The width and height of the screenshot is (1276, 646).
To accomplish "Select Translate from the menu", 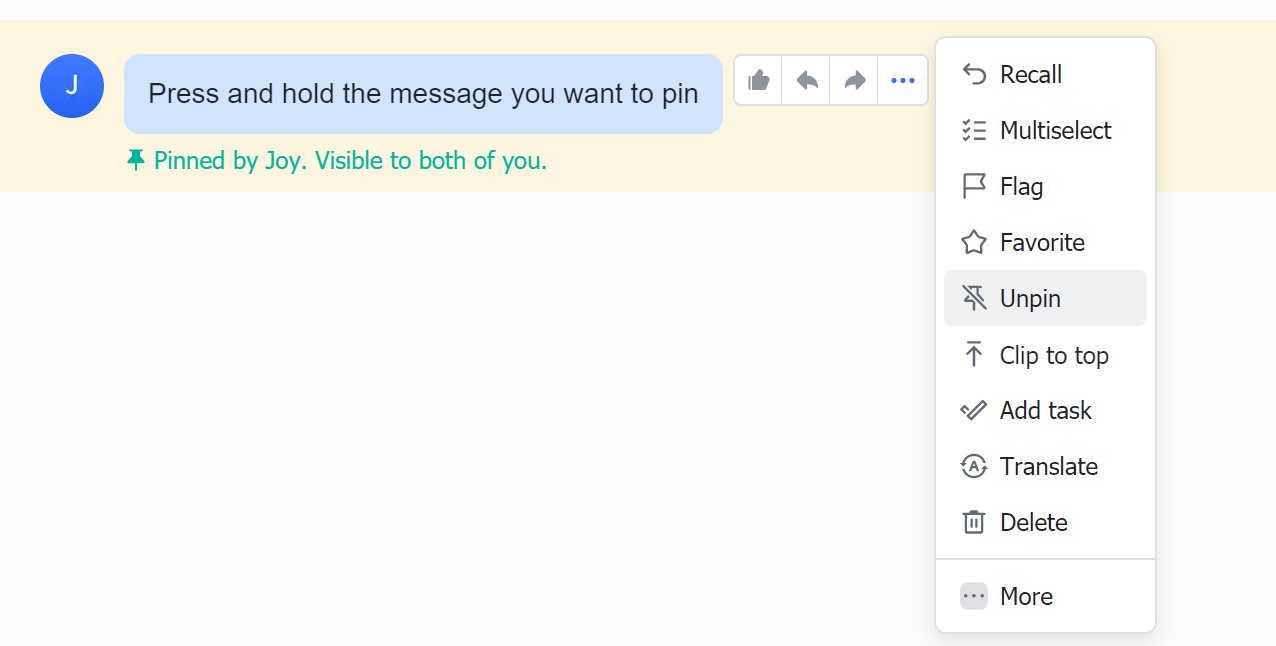I will (x=1048, y=466).
